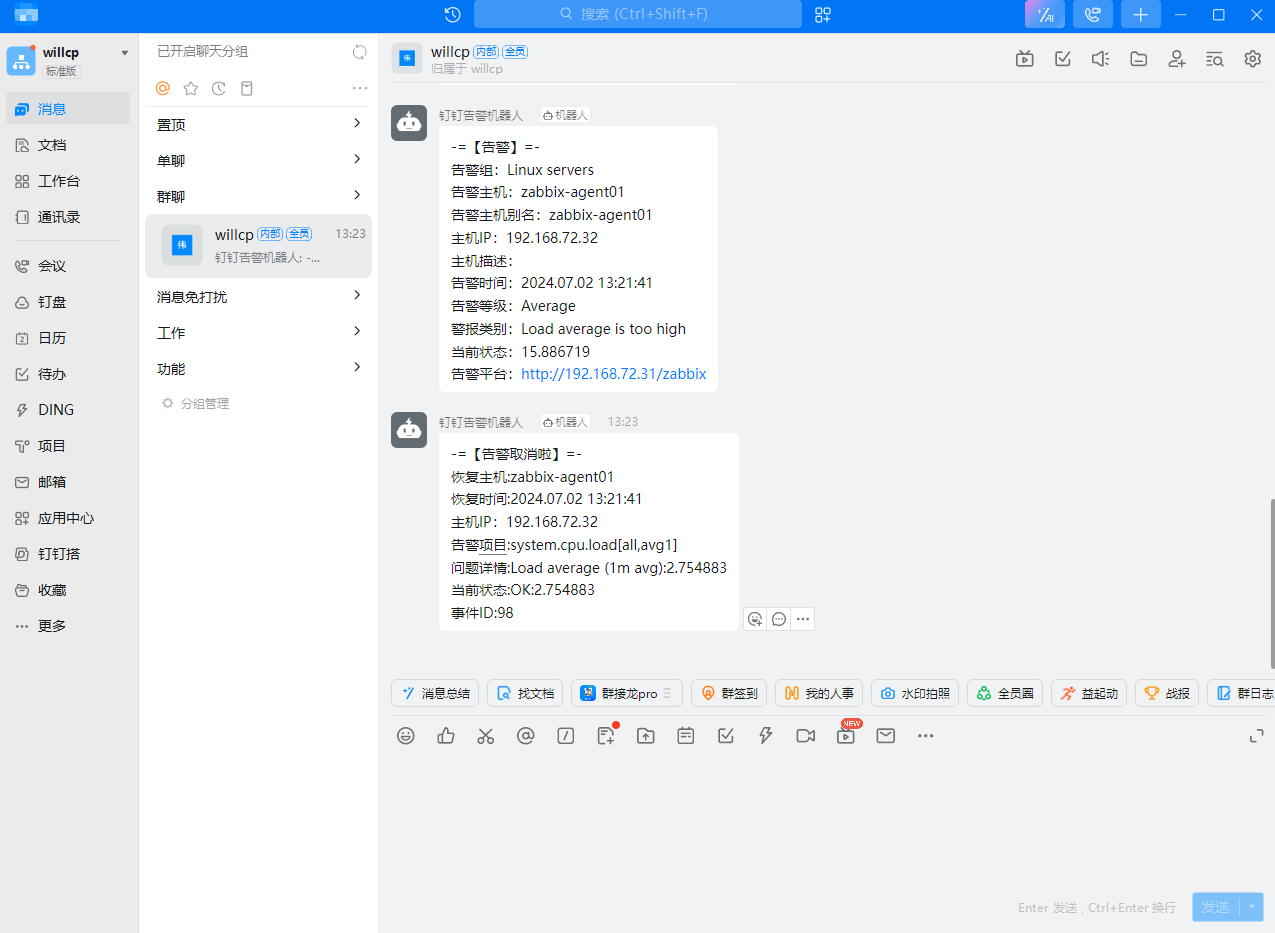1275x933 pixels.
Task: Go to 文档 in the sidebar
Action: [x=68, y=145]
